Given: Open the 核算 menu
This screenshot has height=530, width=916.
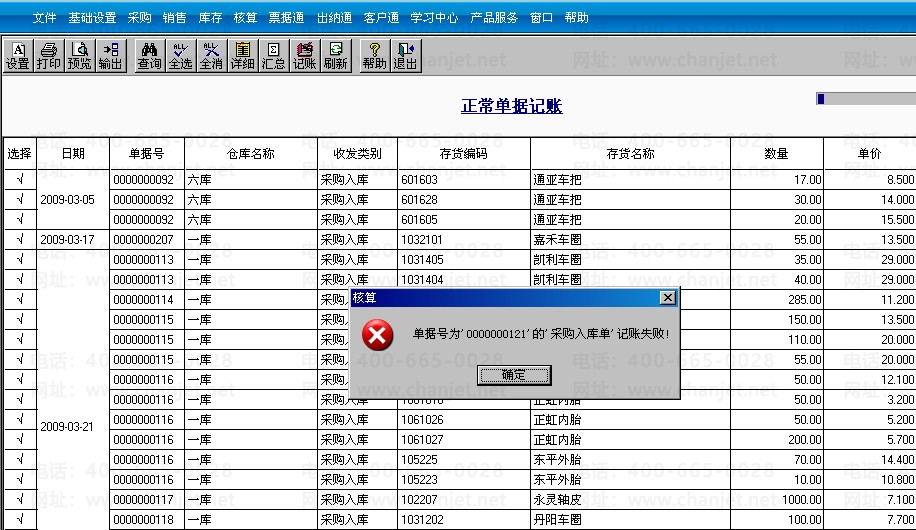Looking at the screenshot, I should [245, 18].
